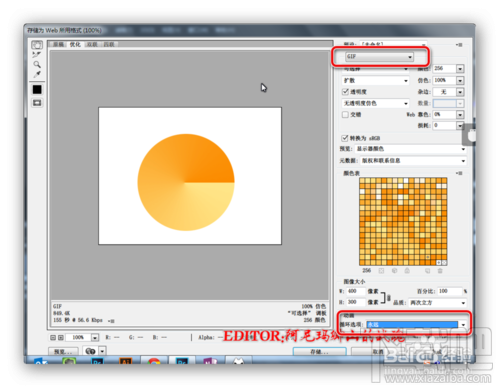
Task: Open the 品质 两次立方 quality dropdown
Action: 437,303
